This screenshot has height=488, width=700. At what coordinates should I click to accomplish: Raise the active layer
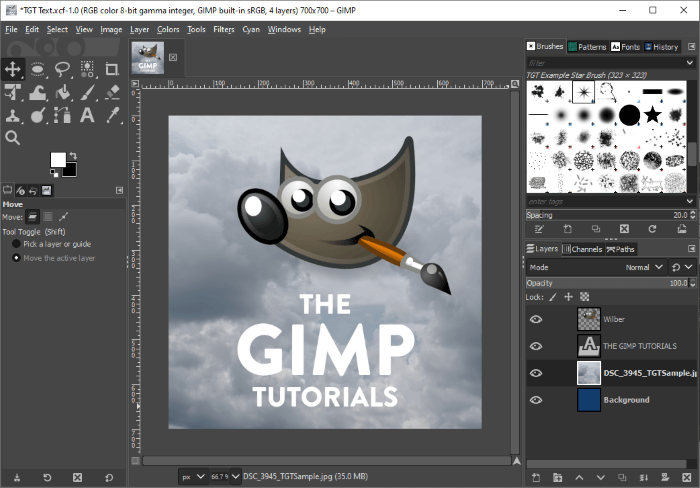[579, 477]
